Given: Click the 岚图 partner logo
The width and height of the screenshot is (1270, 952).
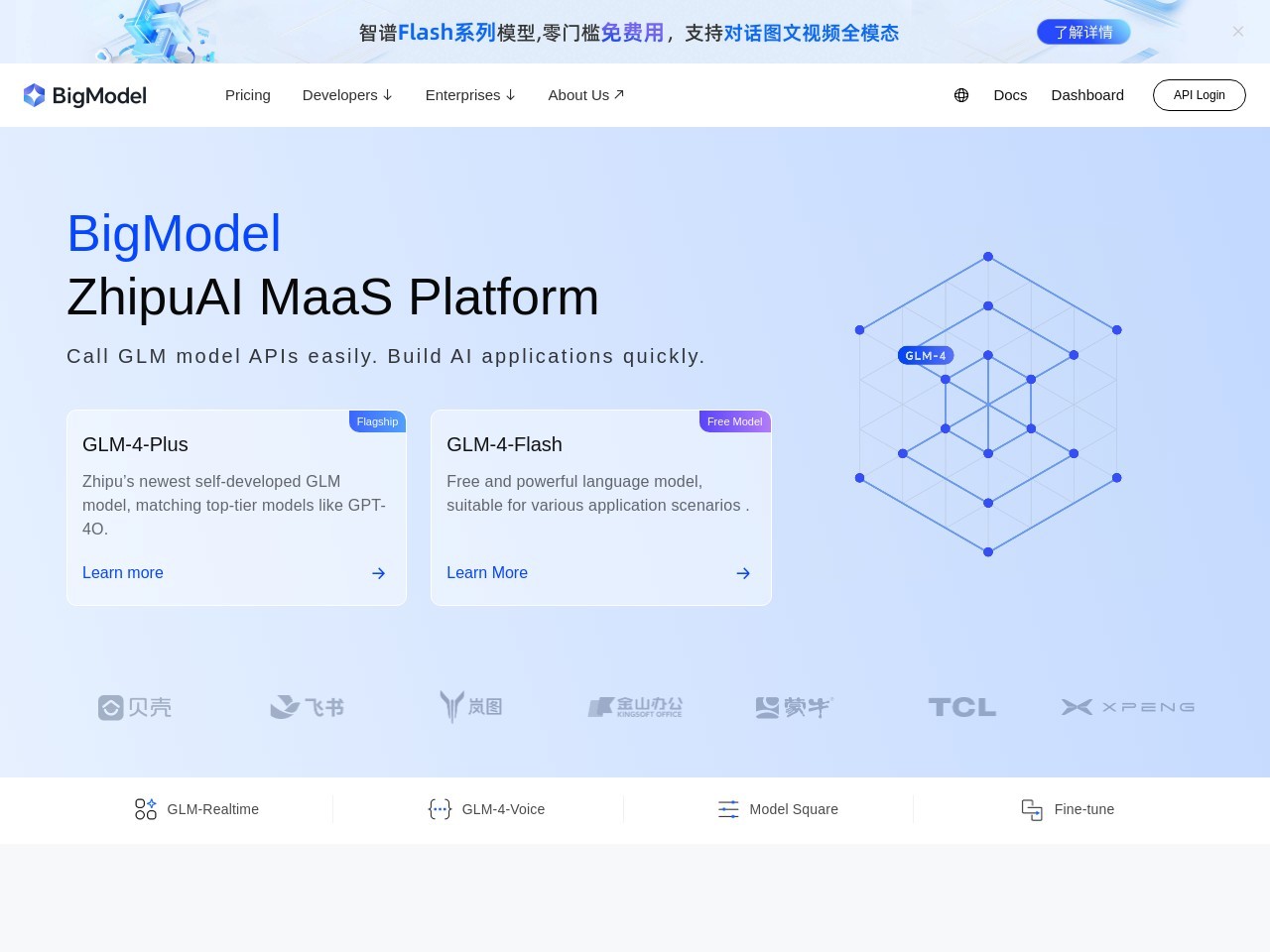Looking at the screenshot, I should click(471, 707).
